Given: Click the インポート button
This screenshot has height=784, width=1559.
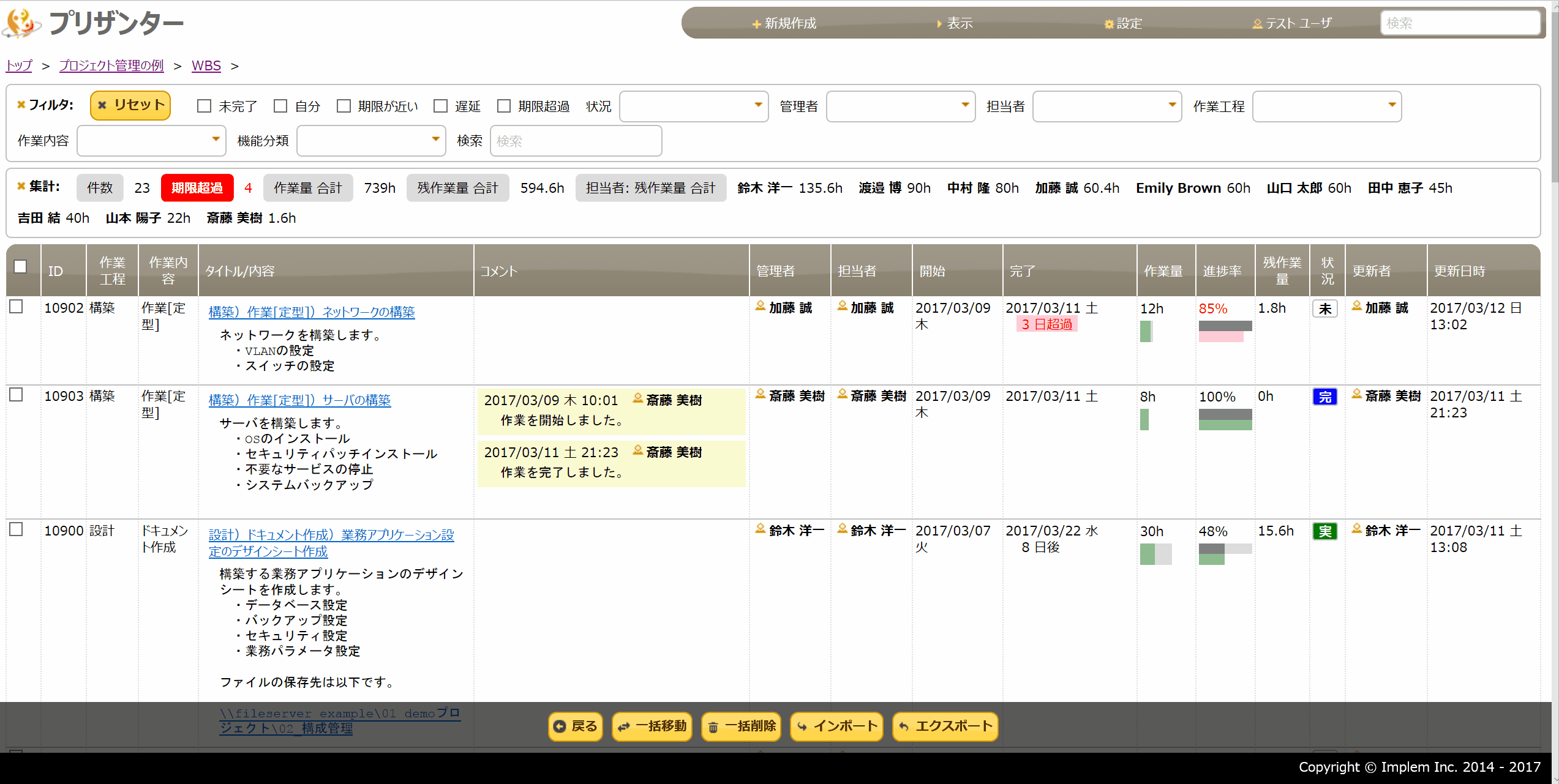Looking at the screenshot, I should (837, 726).
